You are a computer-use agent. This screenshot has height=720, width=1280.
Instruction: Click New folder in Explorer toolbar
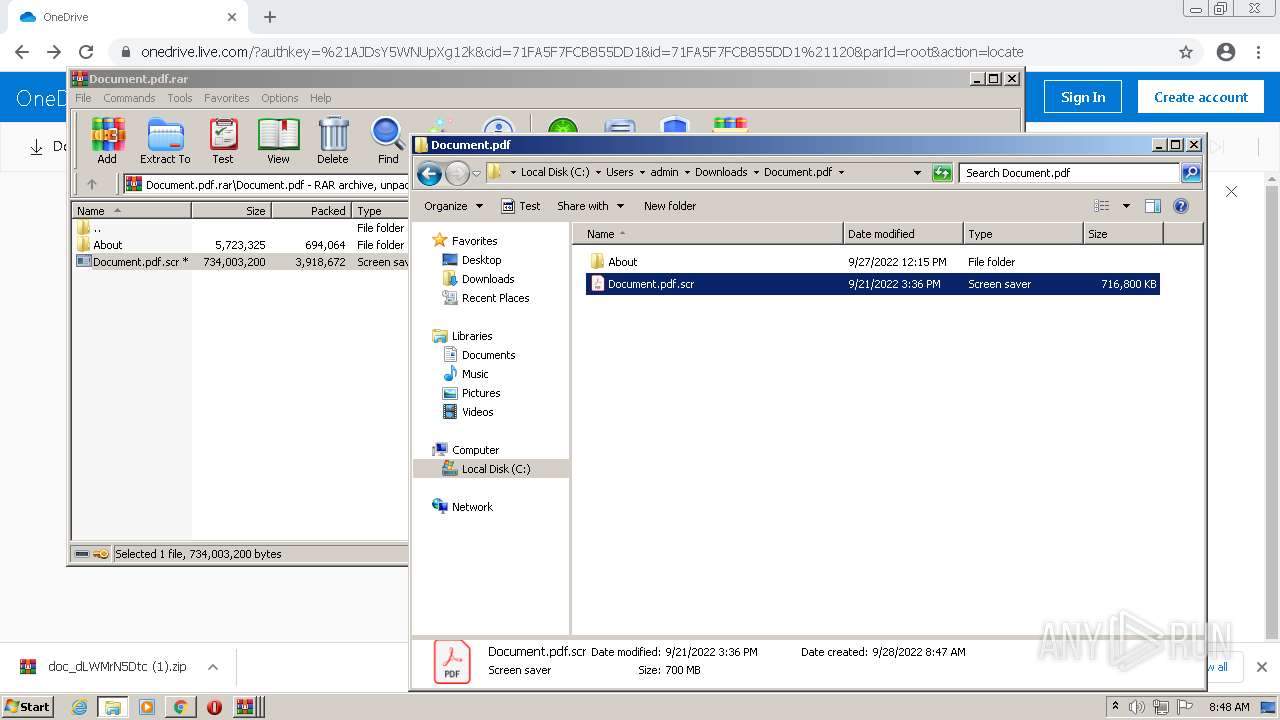[670, 206]
